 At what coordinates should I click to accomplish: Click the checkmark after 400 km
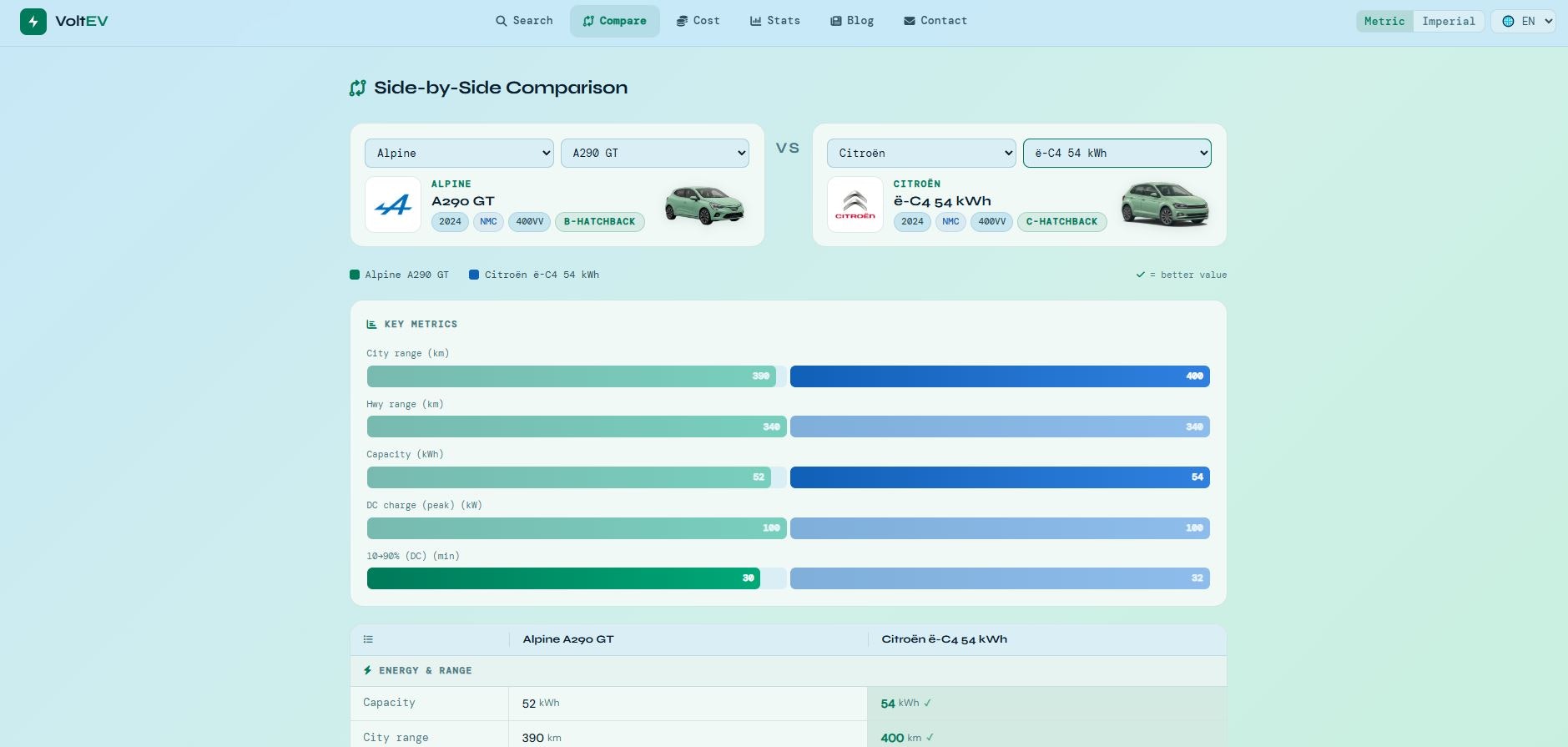(x=930, y=738)
